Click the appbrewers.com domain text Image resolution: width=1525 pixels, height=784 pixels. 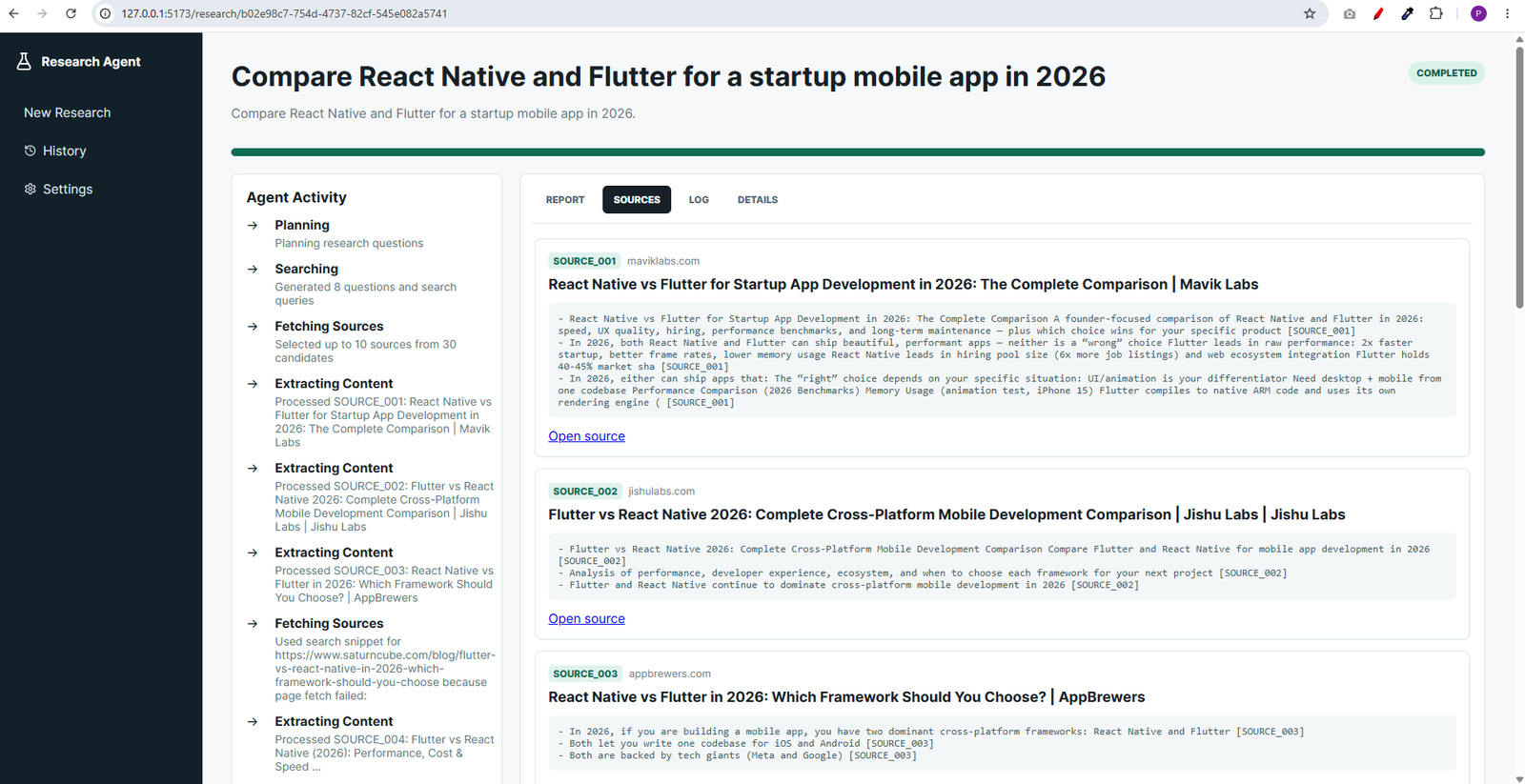point(670,674)
